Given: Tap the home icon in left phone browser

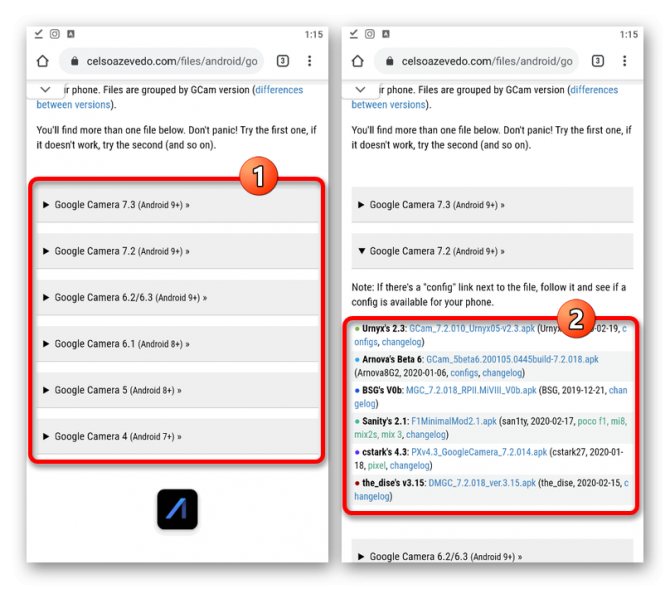Looking at the screenshot, I should pyautogui.click(x=42, y=61).
